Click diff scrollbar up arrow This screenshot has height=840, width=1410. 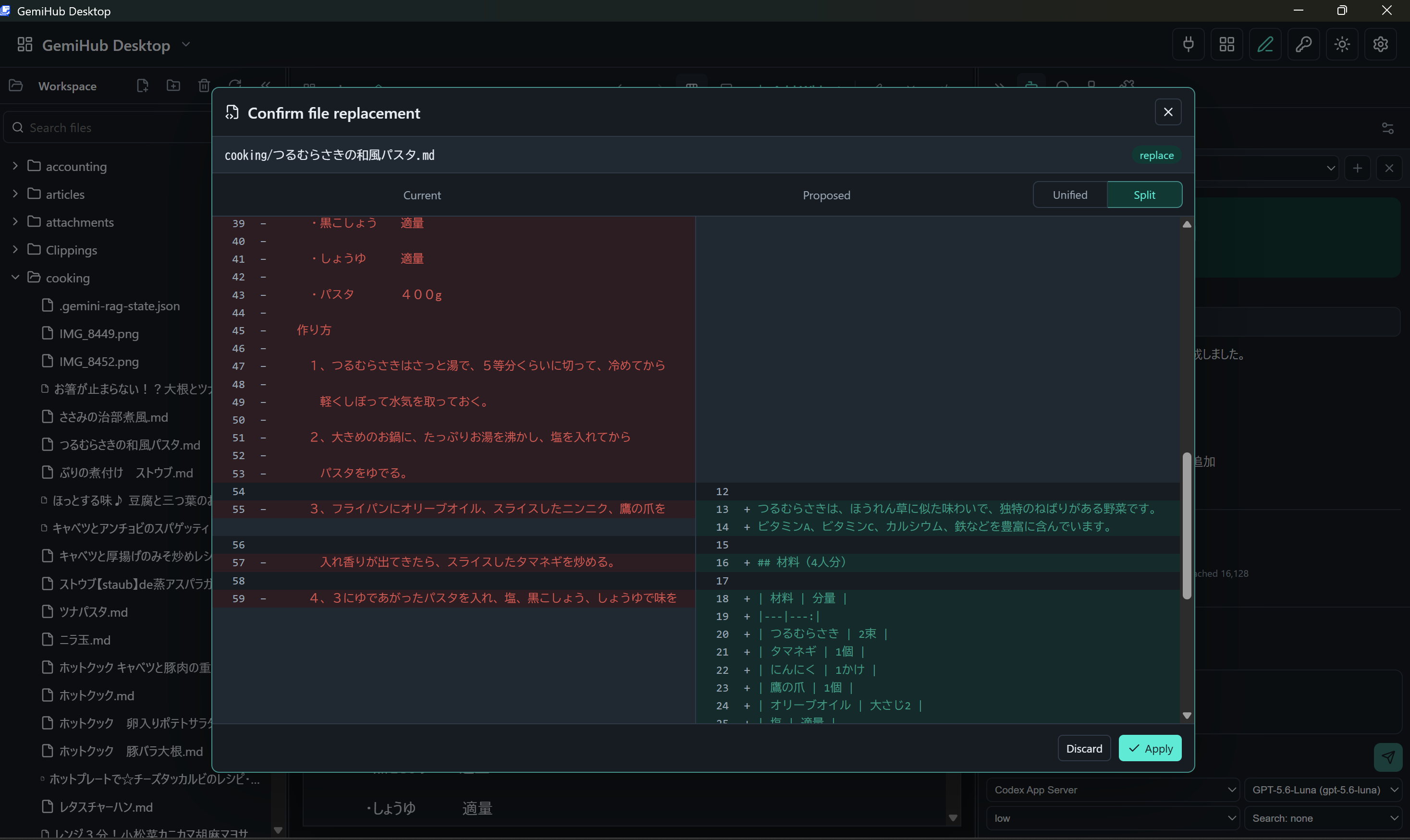pyautogui.click(x=1187, y=225)
